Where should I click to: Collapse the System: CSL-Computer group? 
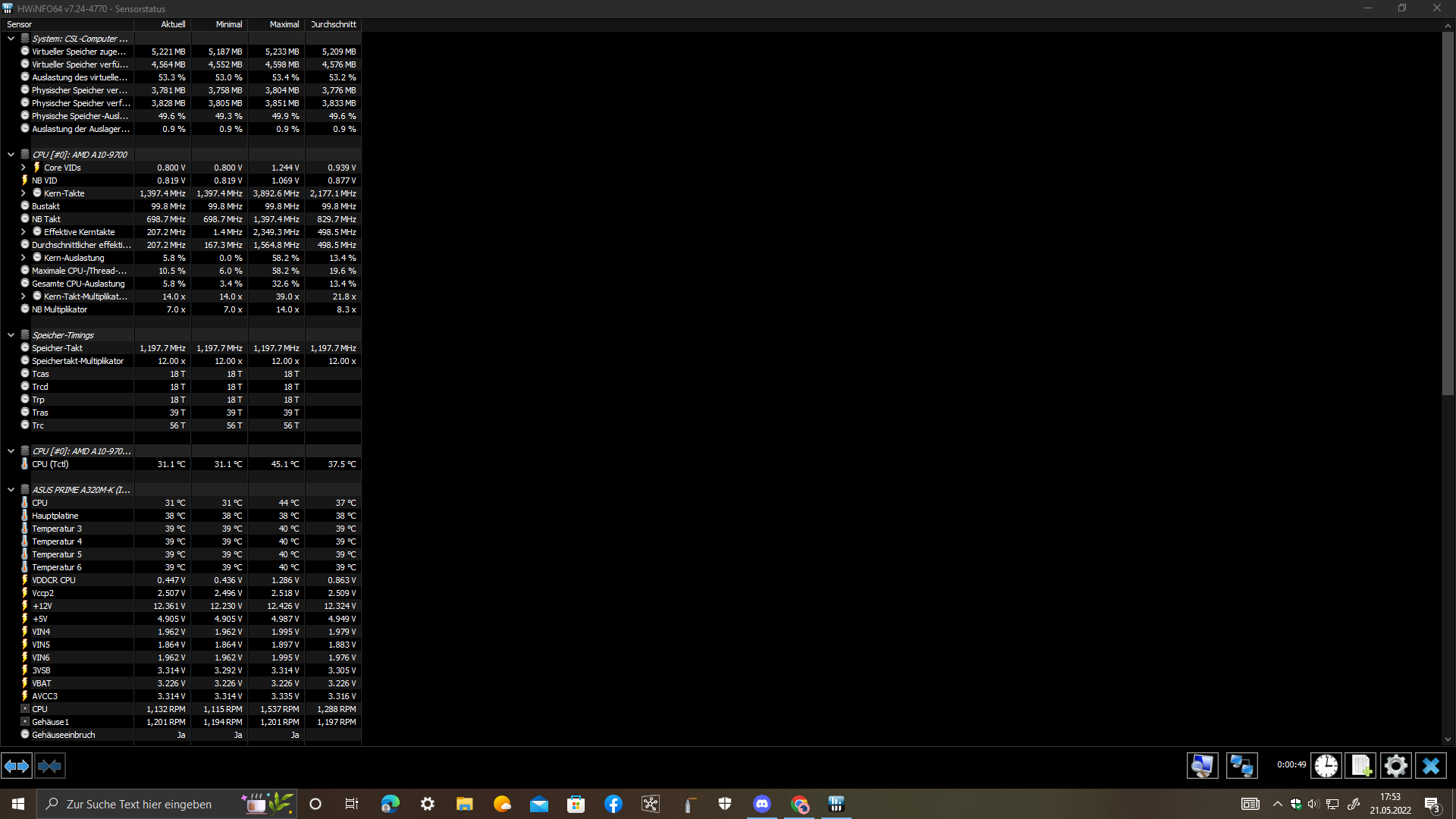click(11, 39)
